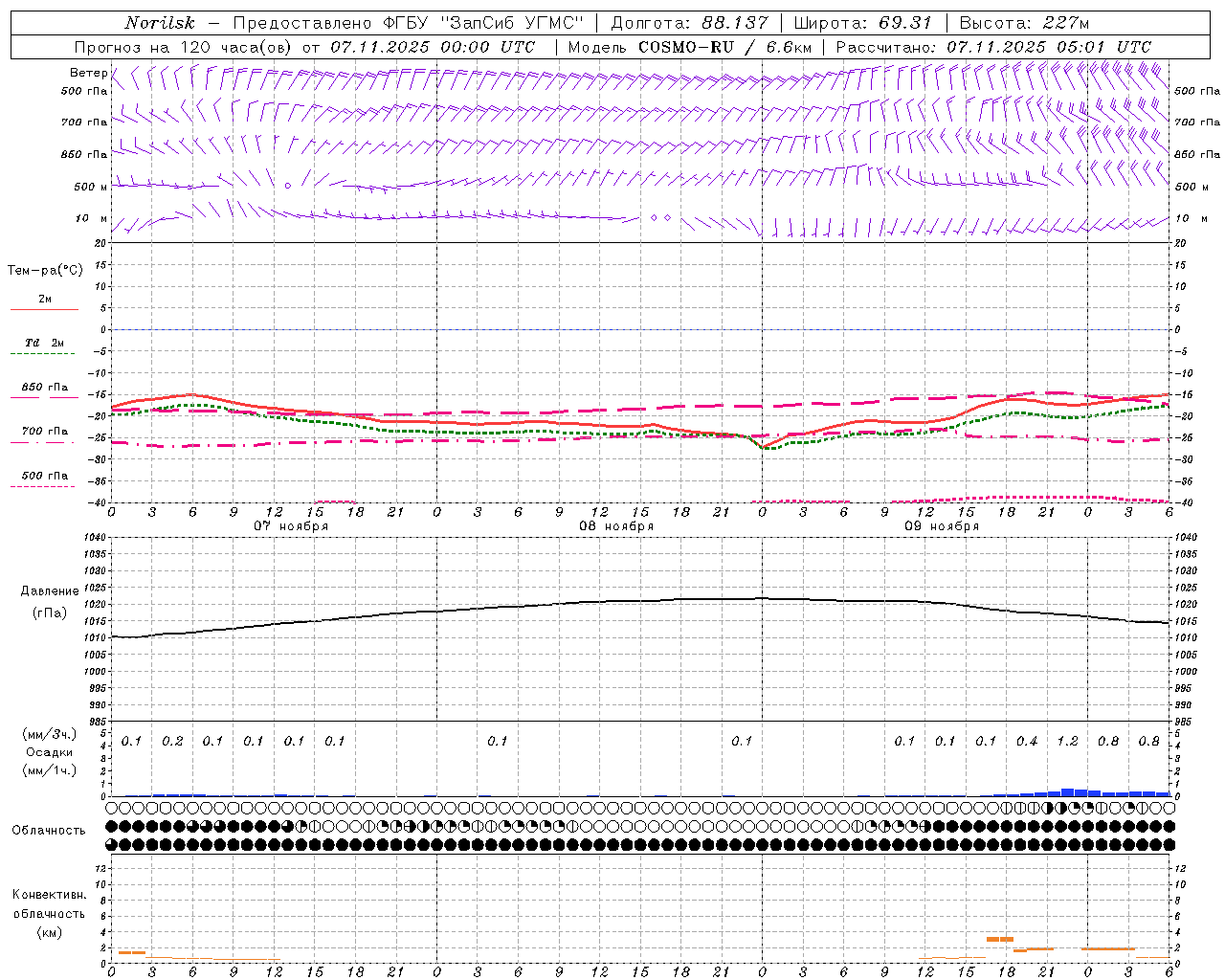
Task: Click the "Тем-ра(°C)" temperature panel label
Action: 45,271
